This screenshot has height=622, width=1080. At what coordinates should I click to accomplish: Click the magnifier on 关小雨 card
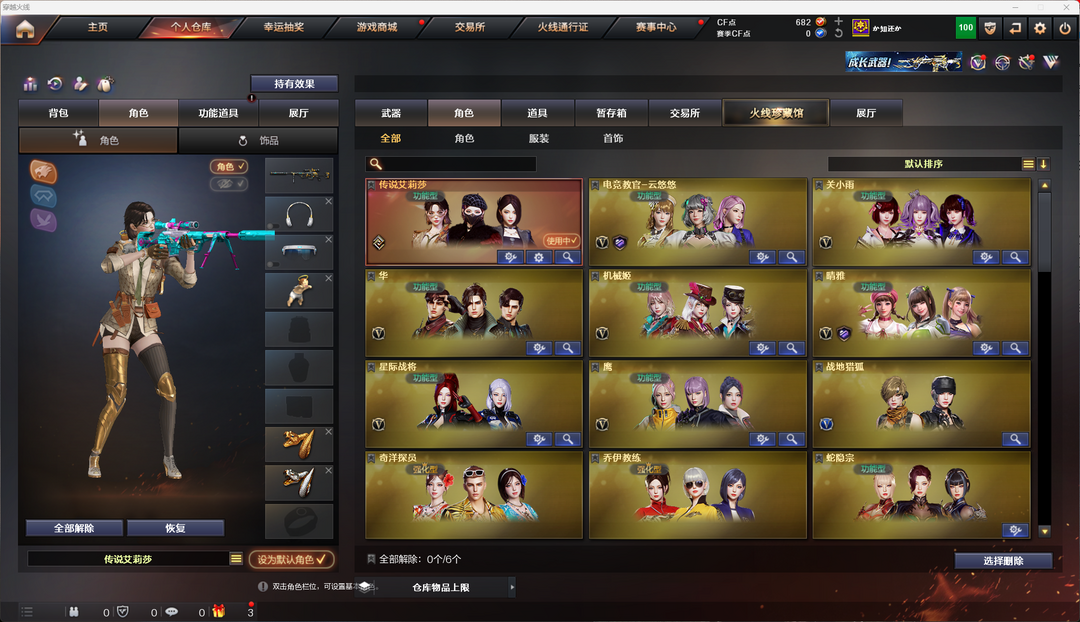coord(1015,257)
